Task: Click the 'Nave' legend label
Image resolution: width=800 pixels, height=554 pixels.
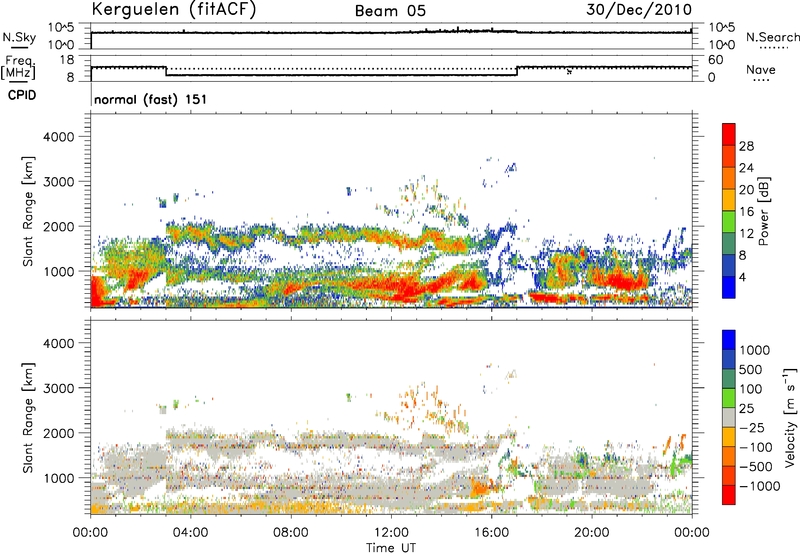Action: (761, 70)
